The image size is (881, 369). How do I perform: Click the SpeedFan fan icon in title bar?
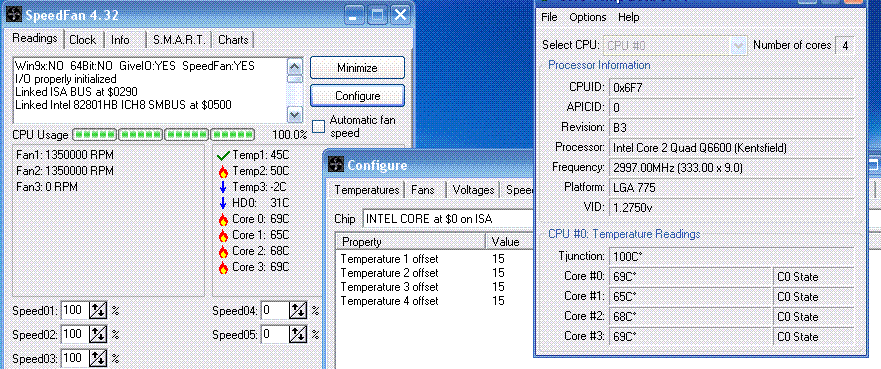click(14, 15)
